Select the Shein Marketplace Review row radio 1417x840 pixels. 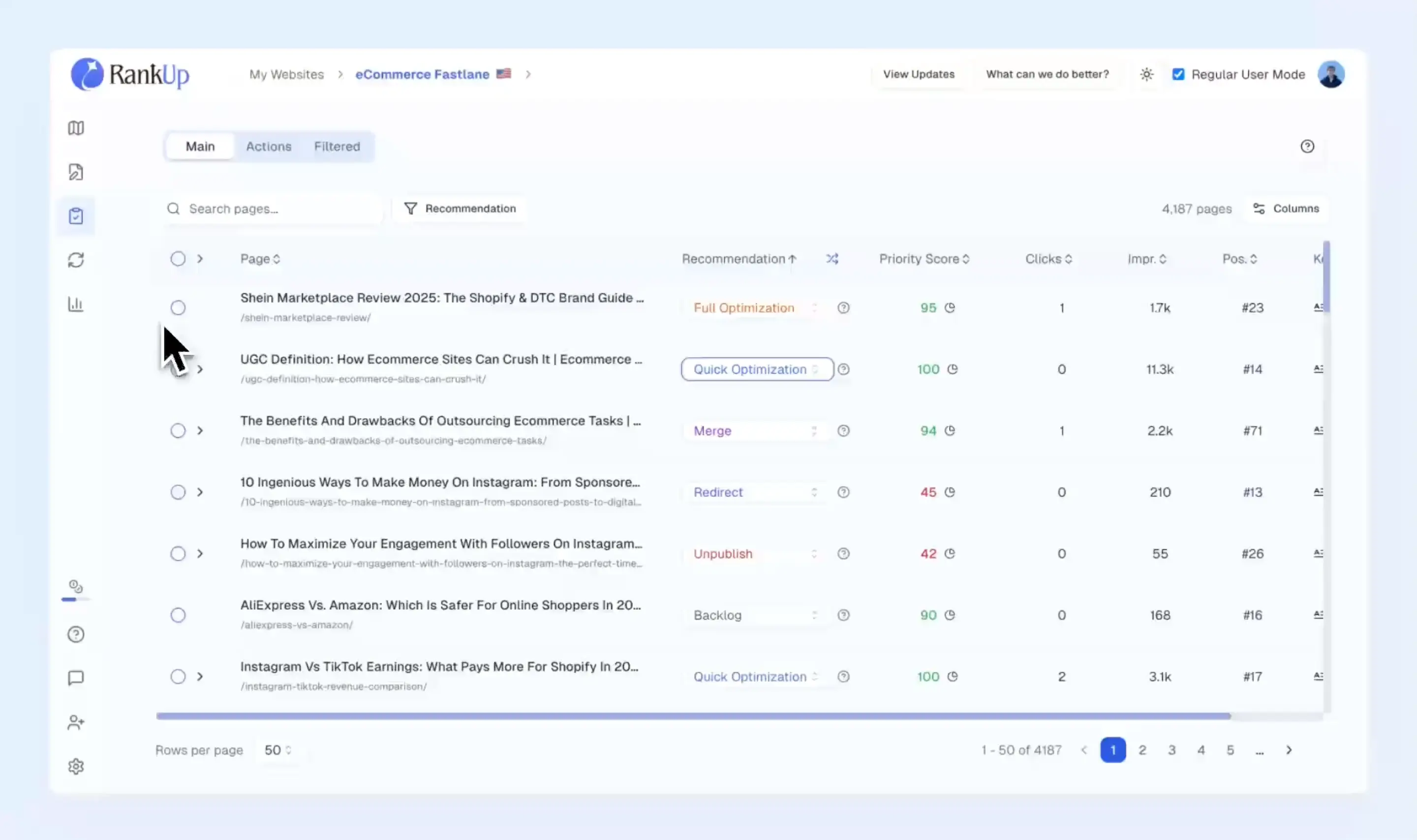(178, 307)
